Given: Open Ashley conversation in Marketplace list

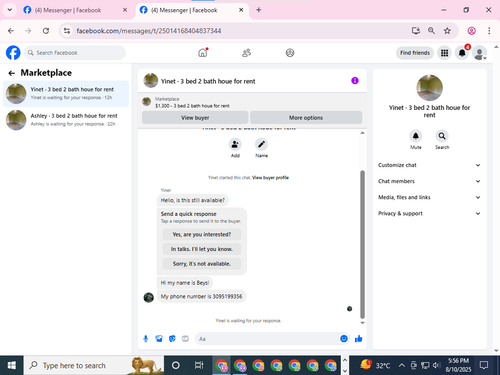Looking at the screenshot, I should (66, 120).
